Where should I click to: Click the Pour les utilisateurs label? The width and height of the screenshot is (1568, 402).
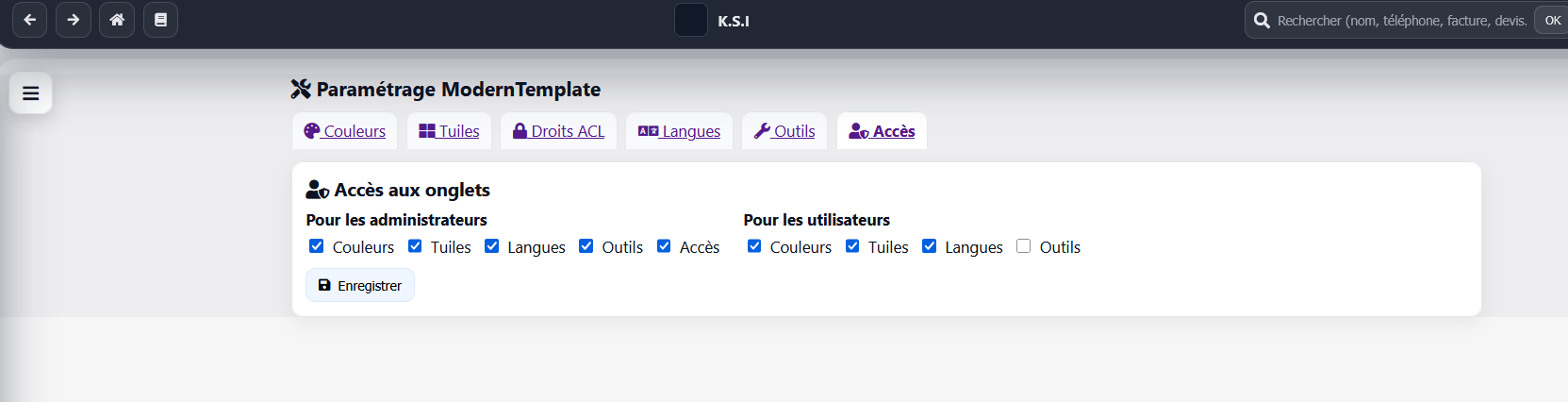pos(817,220)
